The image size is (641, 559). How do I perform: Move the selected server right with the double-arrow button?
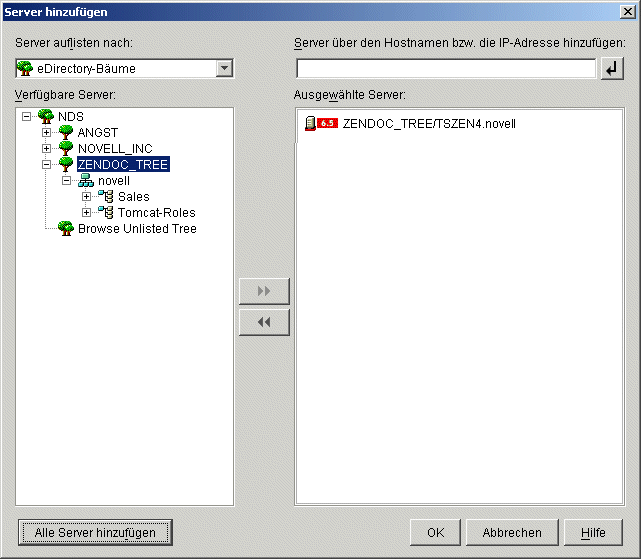click(x=264, y=291)
